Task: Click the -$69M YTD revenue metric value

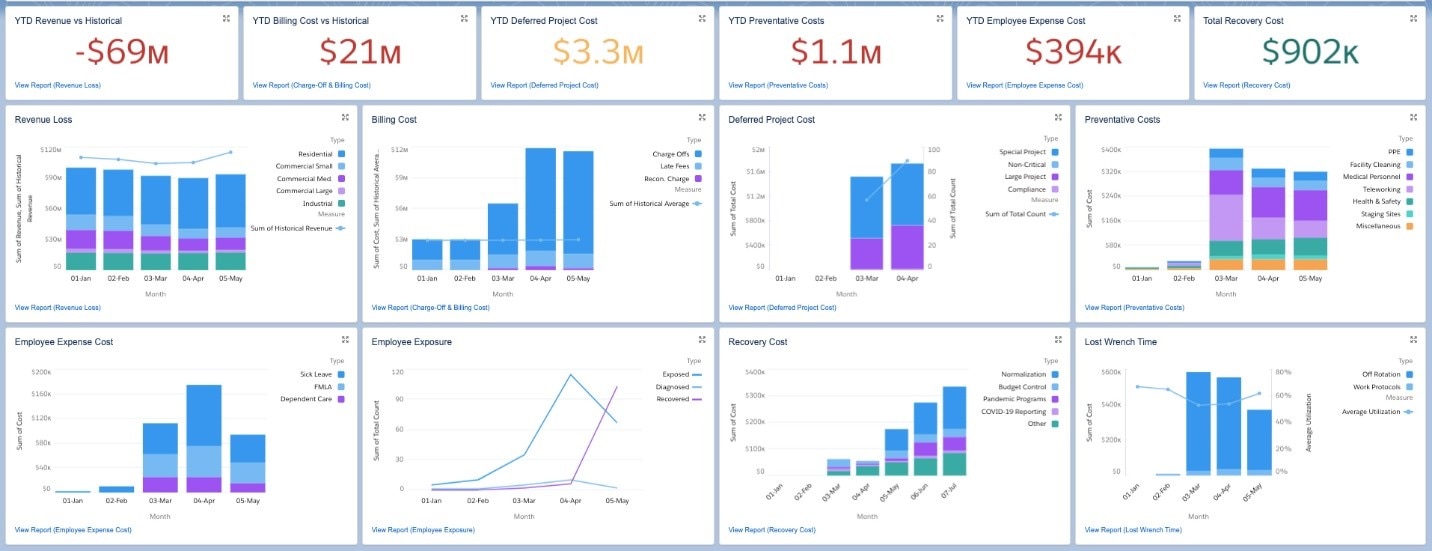Action: click(122, 53)
